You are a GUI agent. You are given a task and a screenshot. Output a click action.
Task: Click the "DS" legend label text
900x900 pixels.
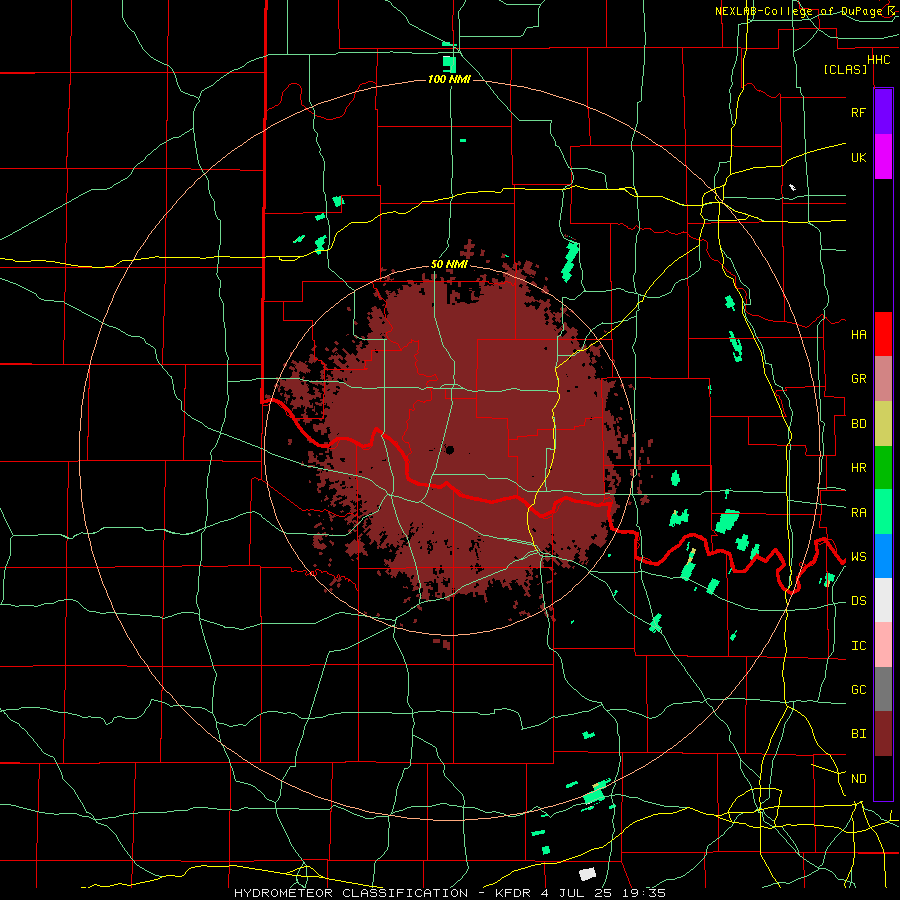pyautogui.click(x=858, y=601)
